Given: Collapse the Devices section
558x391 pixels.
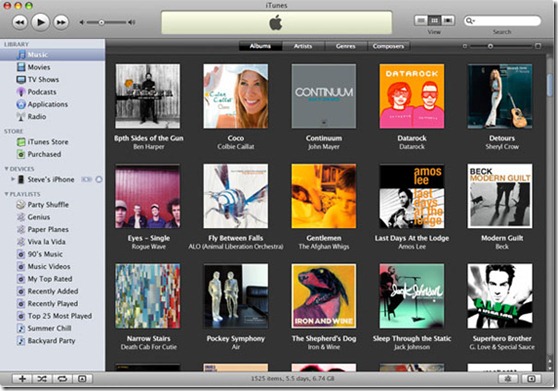Looking at the screenshot, I should tap(6, 169).
